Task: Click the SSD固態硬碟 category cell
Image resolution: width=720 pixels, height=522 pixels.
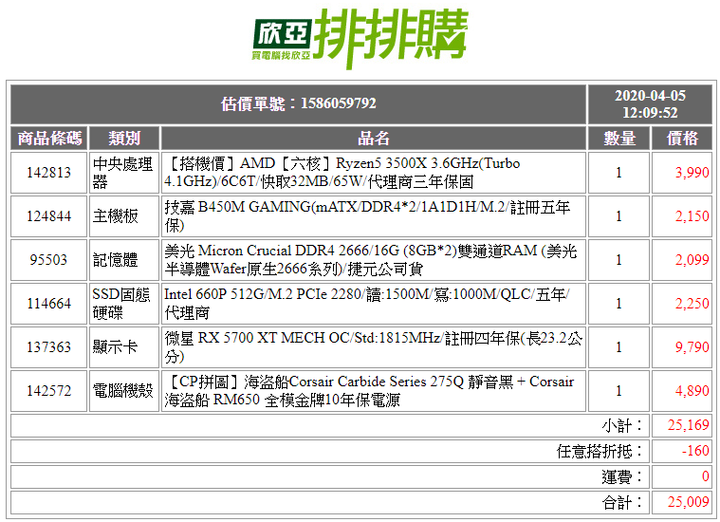Action: click(x=124, y=303)
